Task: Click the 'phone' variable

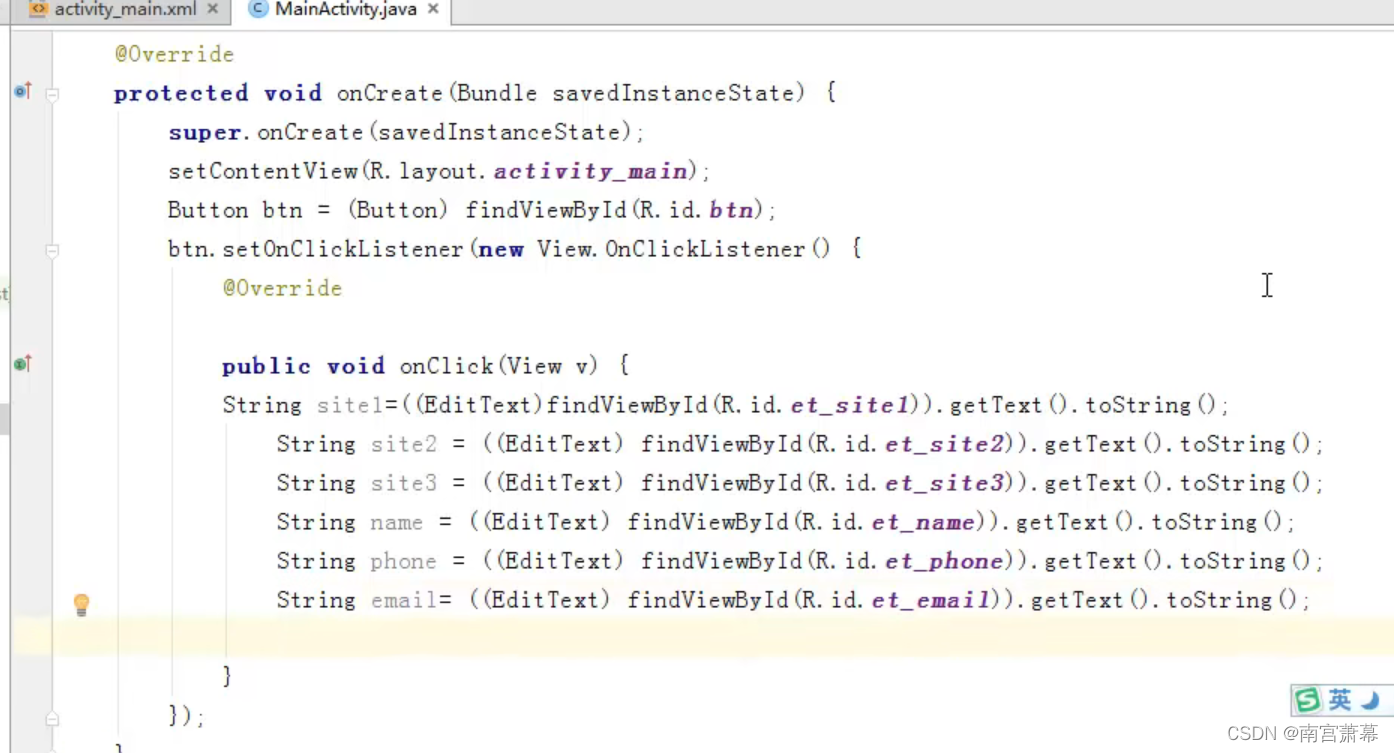Action: coord(404,561)
